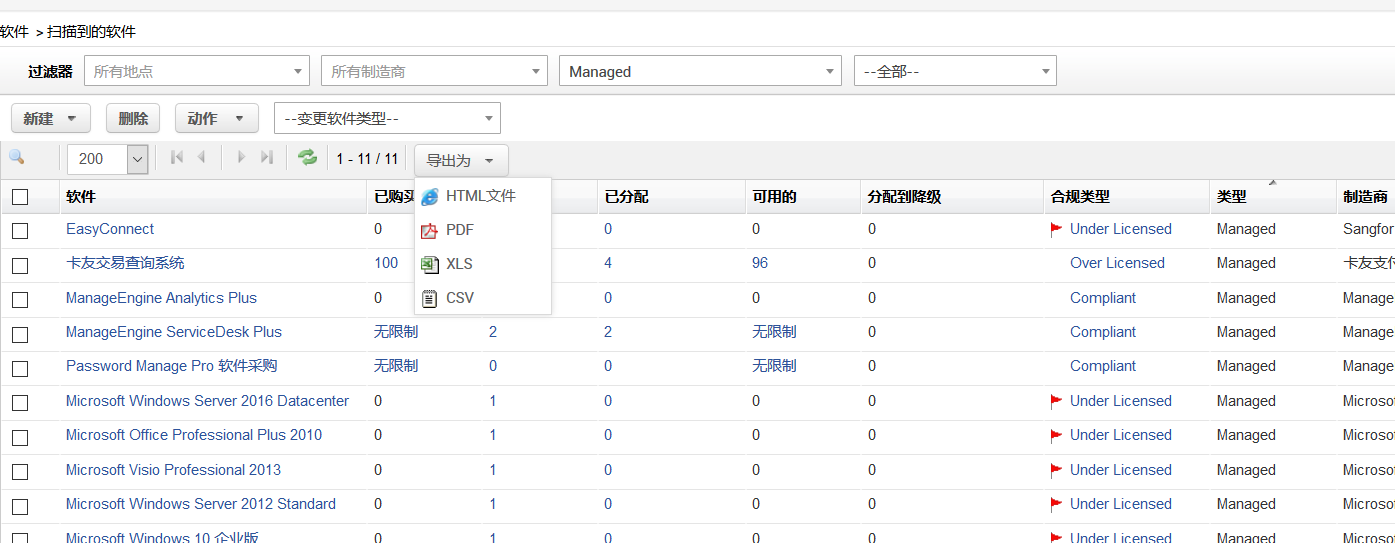Click the sort arrow above 类型 column
The width and height of the screenshot is (1395, 543).
click(1272, 183)
